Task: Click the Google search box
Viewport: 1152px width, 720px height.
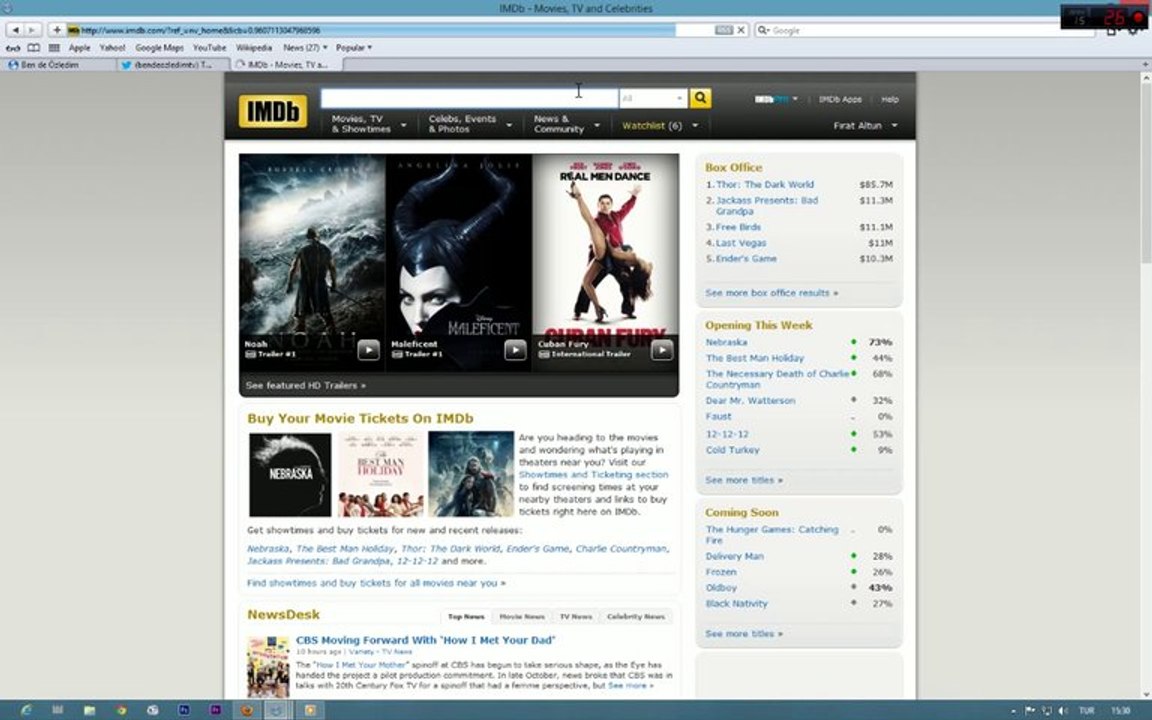Action: point(926,30)
